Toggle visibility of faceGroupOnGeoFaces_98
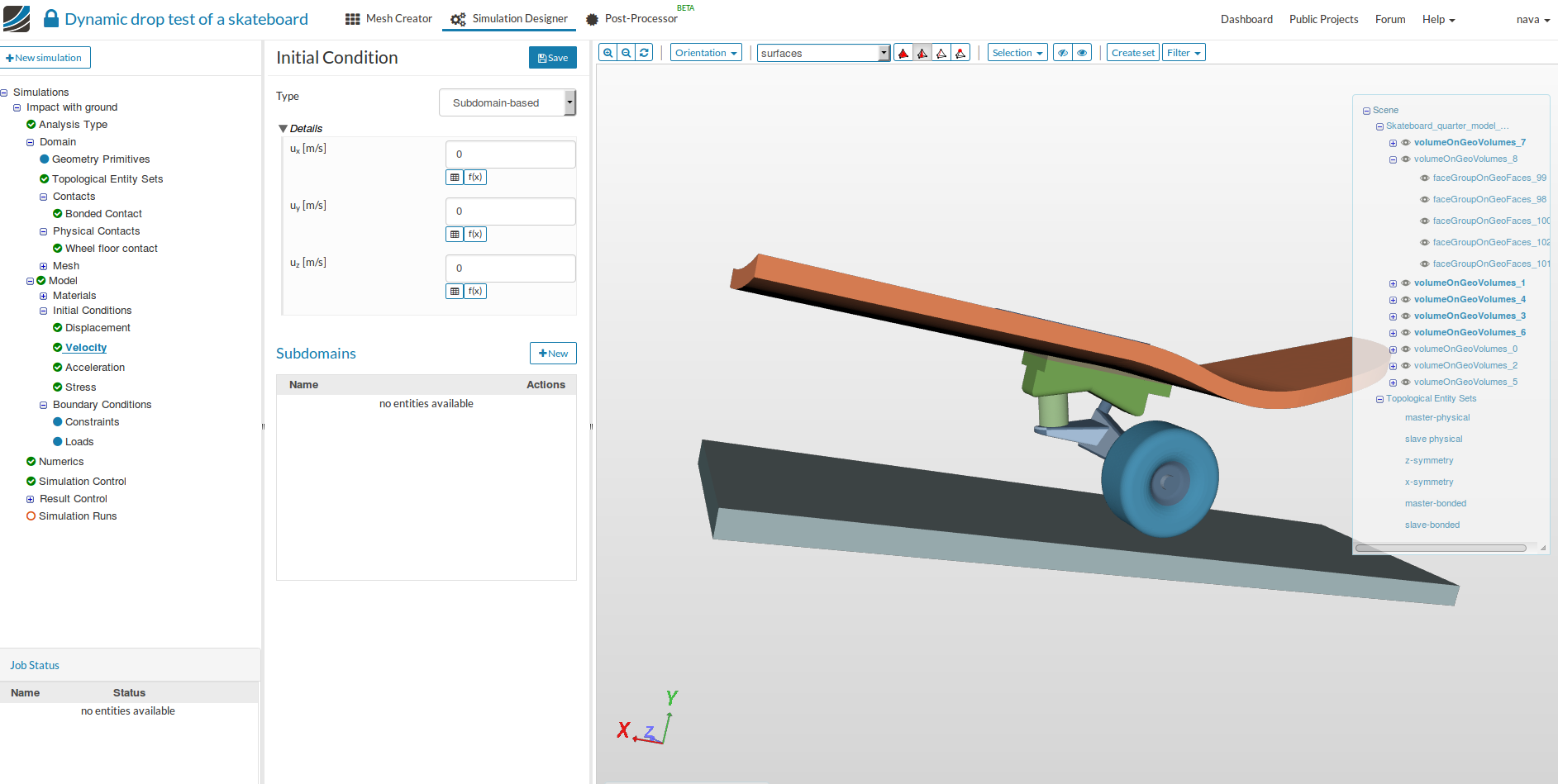This screenshot has width=1558, height=784. pos(1424,200)
